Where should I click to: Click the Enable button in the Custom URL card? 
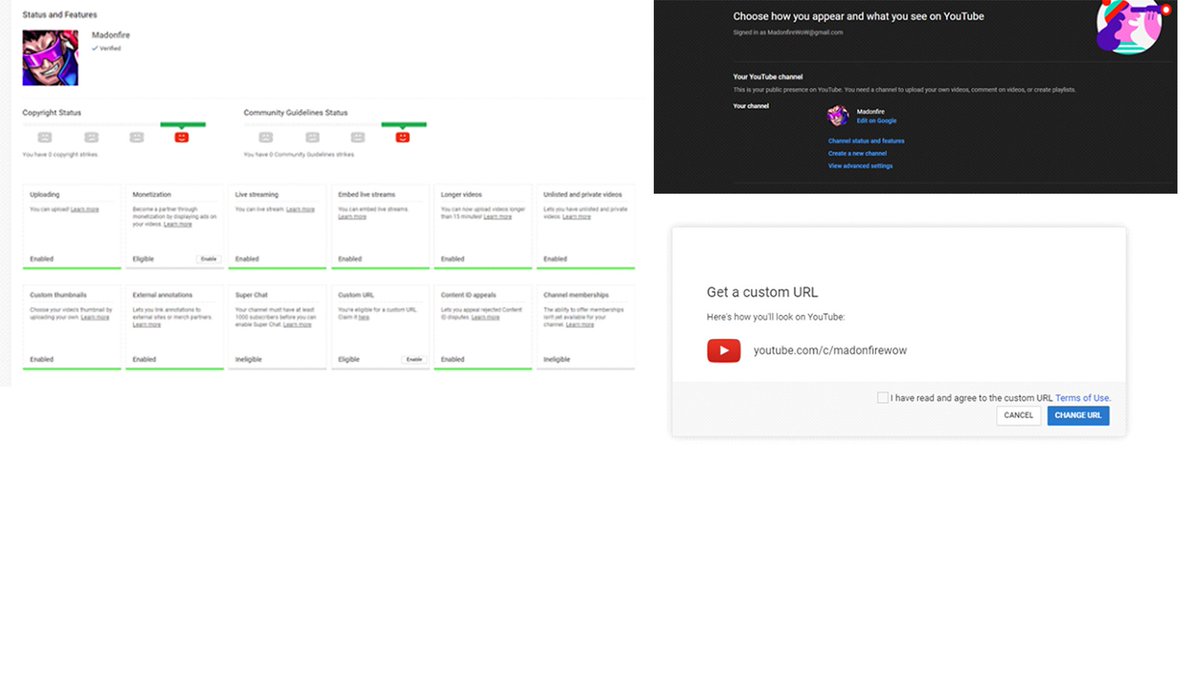pos(414,359)
